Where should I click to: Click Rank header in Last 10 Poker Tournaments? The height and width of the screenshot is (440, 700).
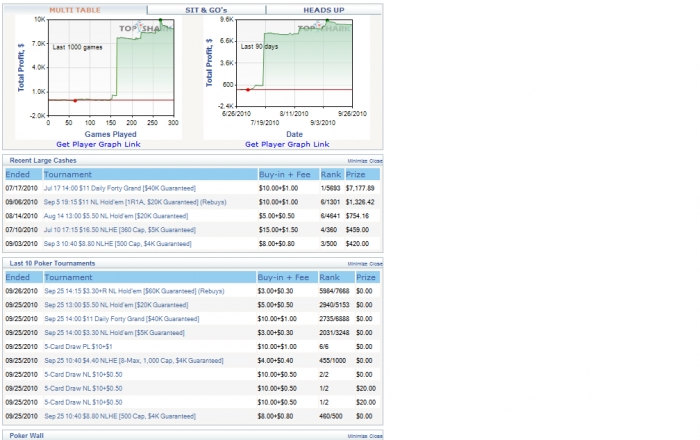(336, 277)
